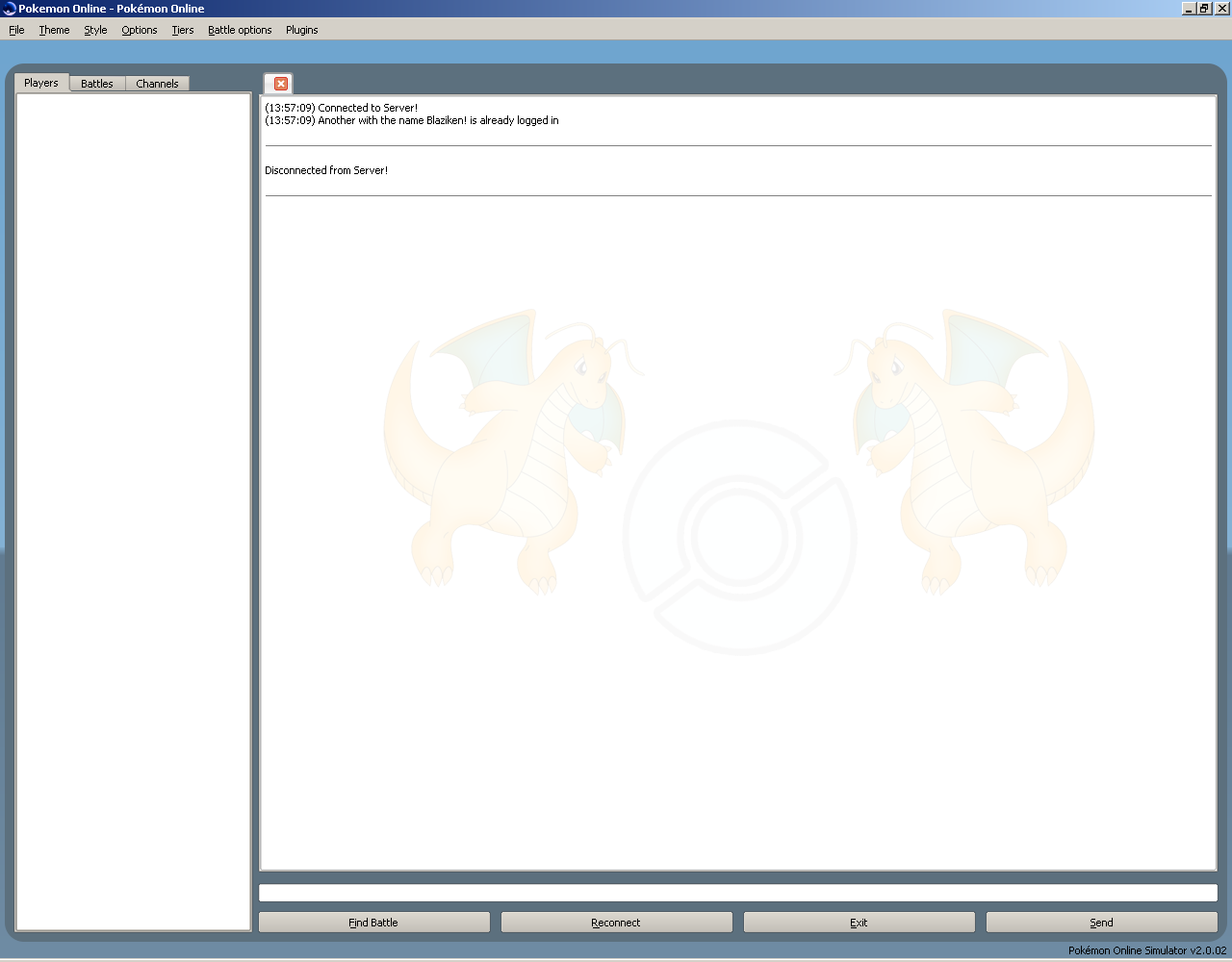
Task: Restore down the Pokemon Online window
Action: click(1203, 9)
